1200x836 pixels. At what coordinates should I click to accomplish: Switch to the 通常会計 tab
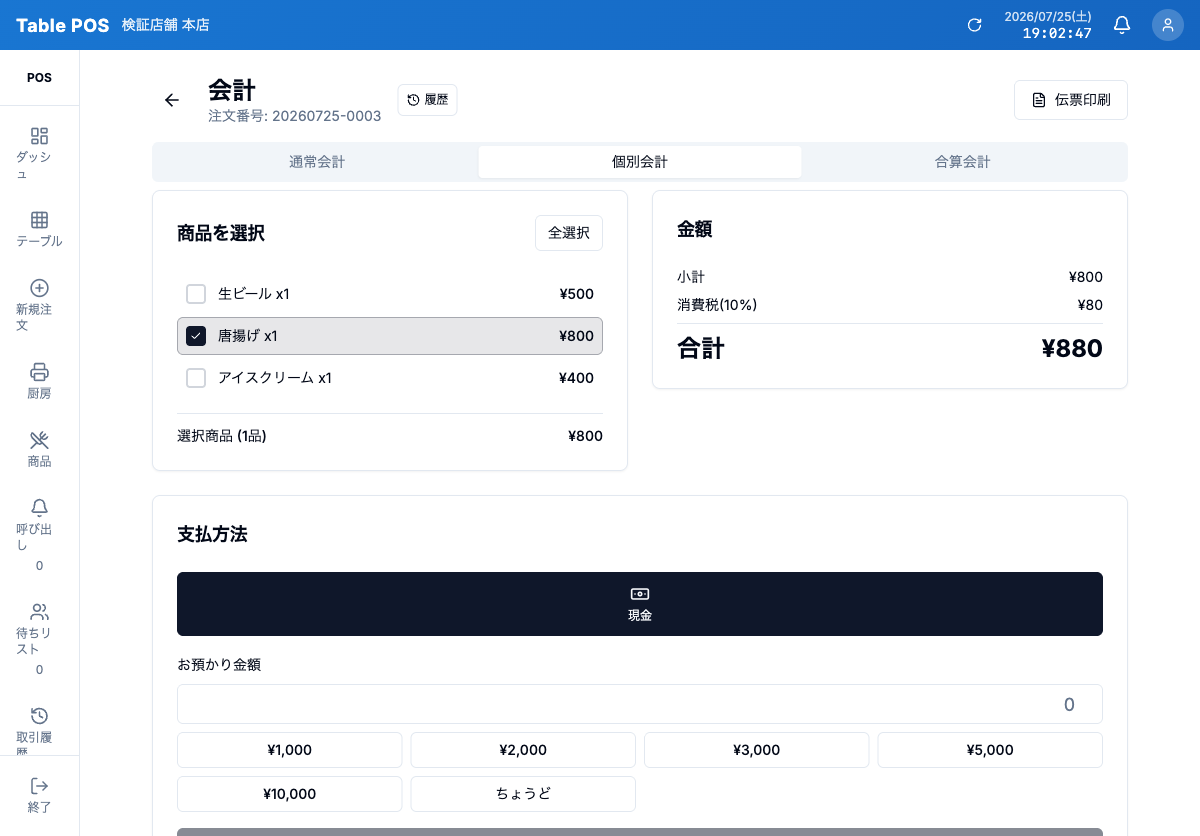coord(317,162)
